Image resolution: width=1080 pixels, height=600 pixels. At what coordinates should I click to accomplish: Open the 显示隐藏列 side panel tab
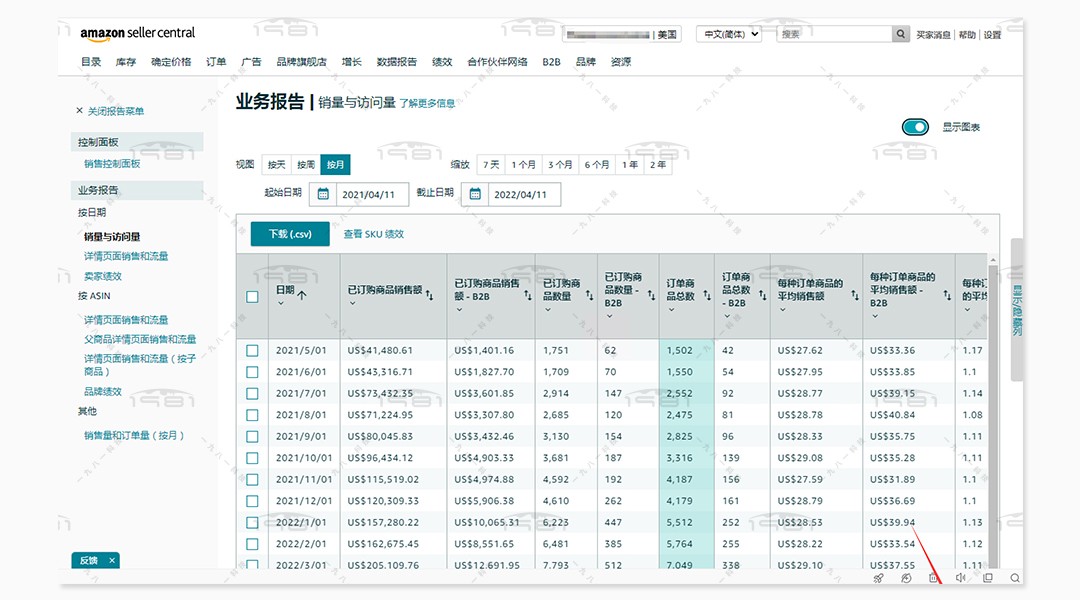(x=1017, y=310)
